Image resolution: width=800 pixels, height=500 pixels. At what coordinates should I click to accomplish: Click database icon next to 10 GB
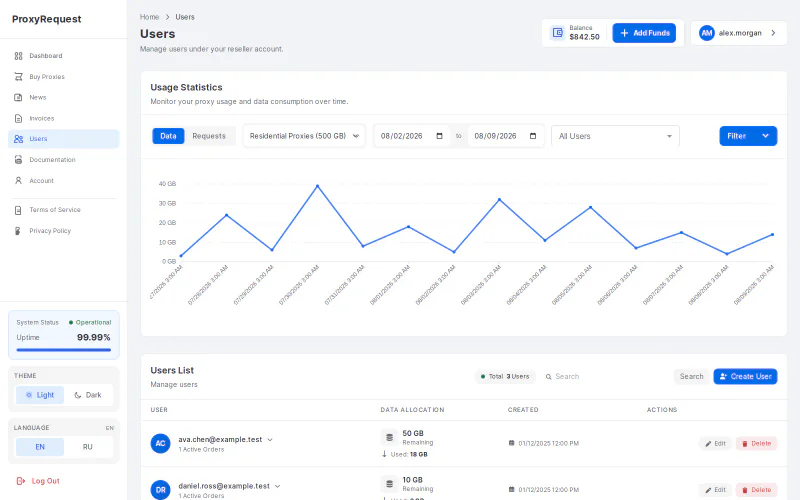[389, 484]
